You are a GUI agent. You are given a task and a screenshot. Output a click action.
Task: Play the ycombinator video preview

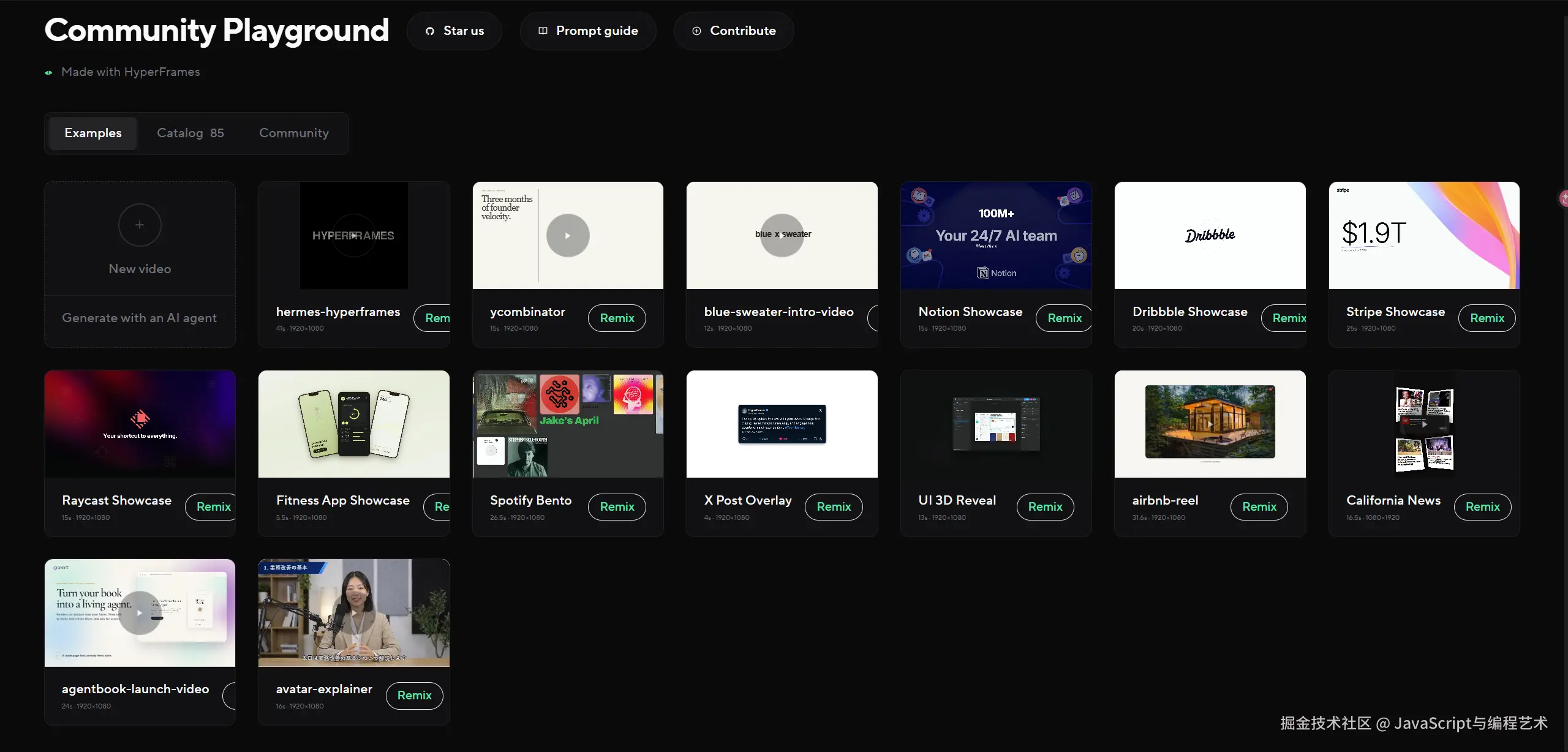point(568,235)
